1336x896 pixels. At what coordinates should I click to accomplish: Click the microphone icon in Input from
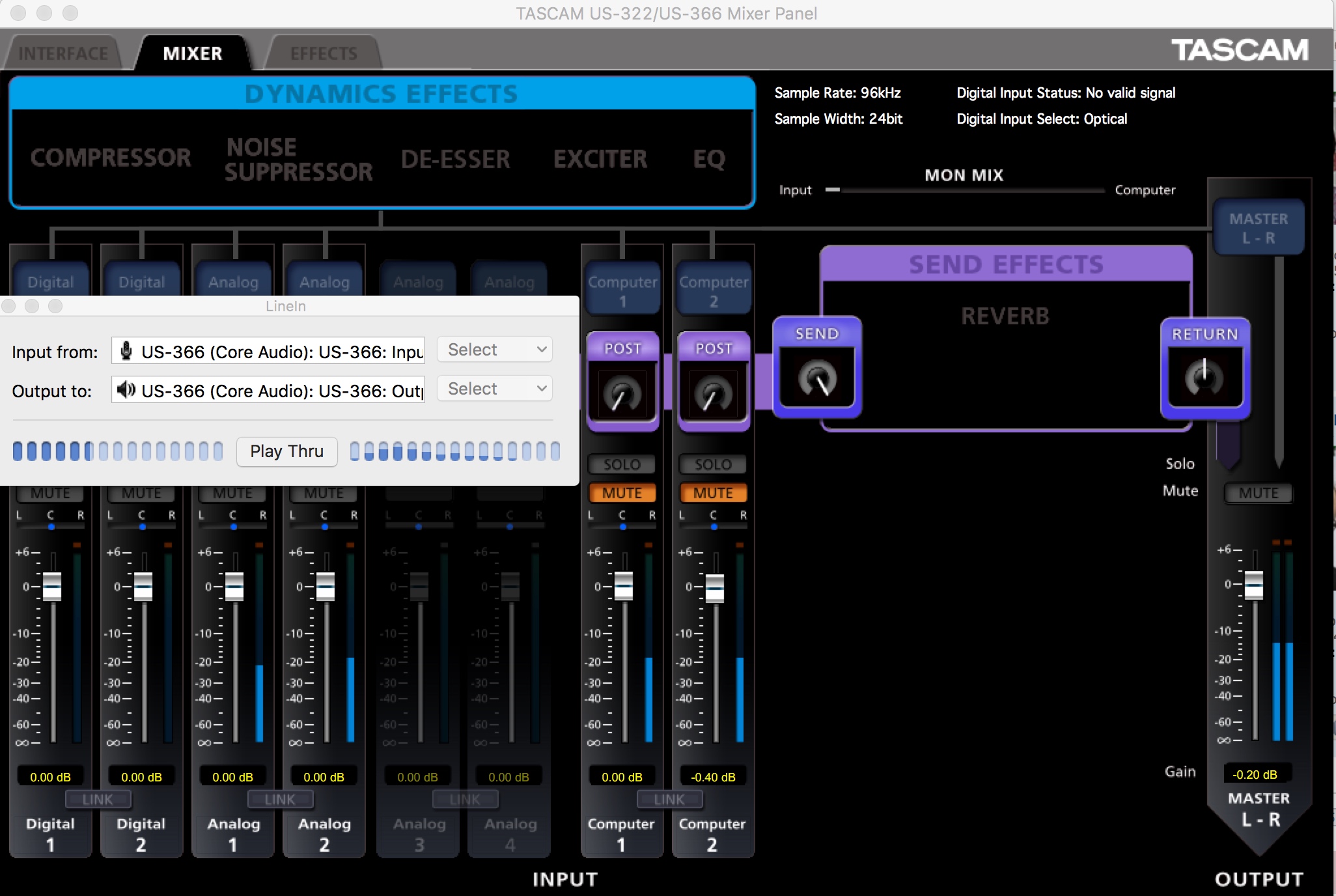(127, 351)
